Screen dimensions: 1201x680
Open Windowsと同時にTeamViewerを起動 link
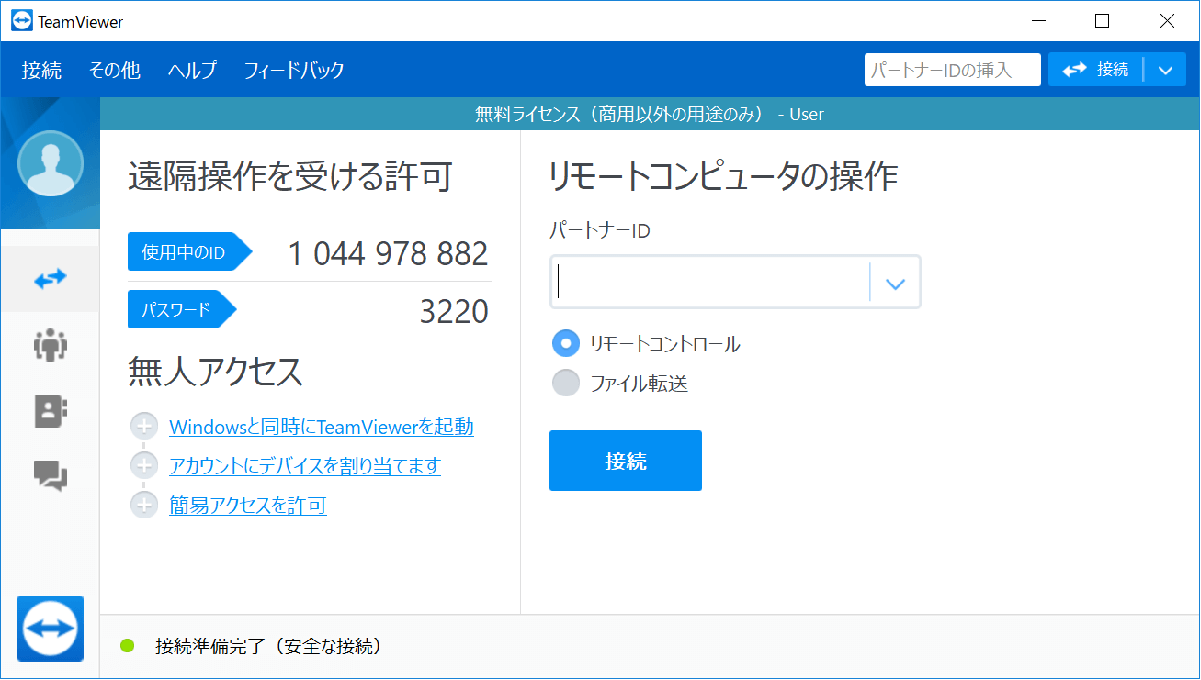pos(321,427)
